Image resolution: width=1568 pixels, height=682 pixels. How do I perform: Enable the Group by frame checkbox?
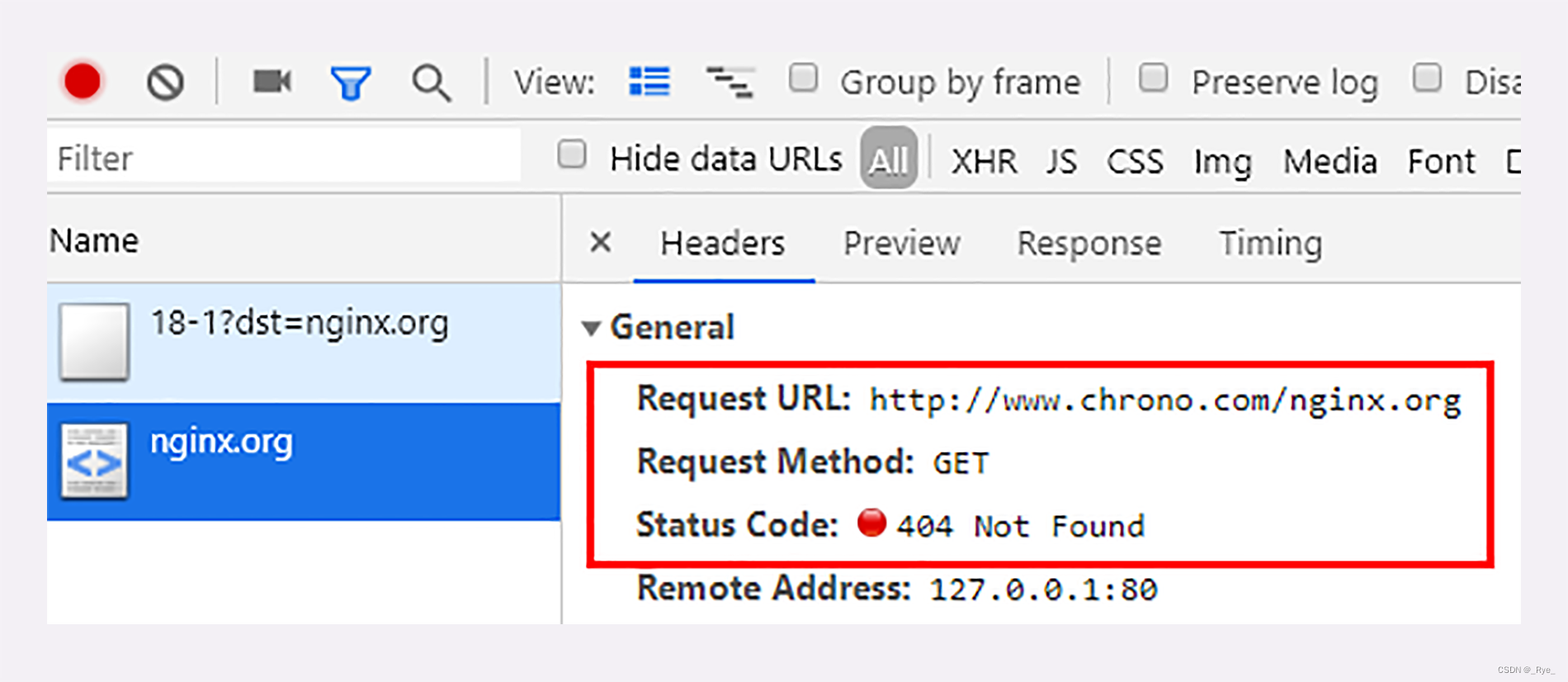[x=802, y=78]
